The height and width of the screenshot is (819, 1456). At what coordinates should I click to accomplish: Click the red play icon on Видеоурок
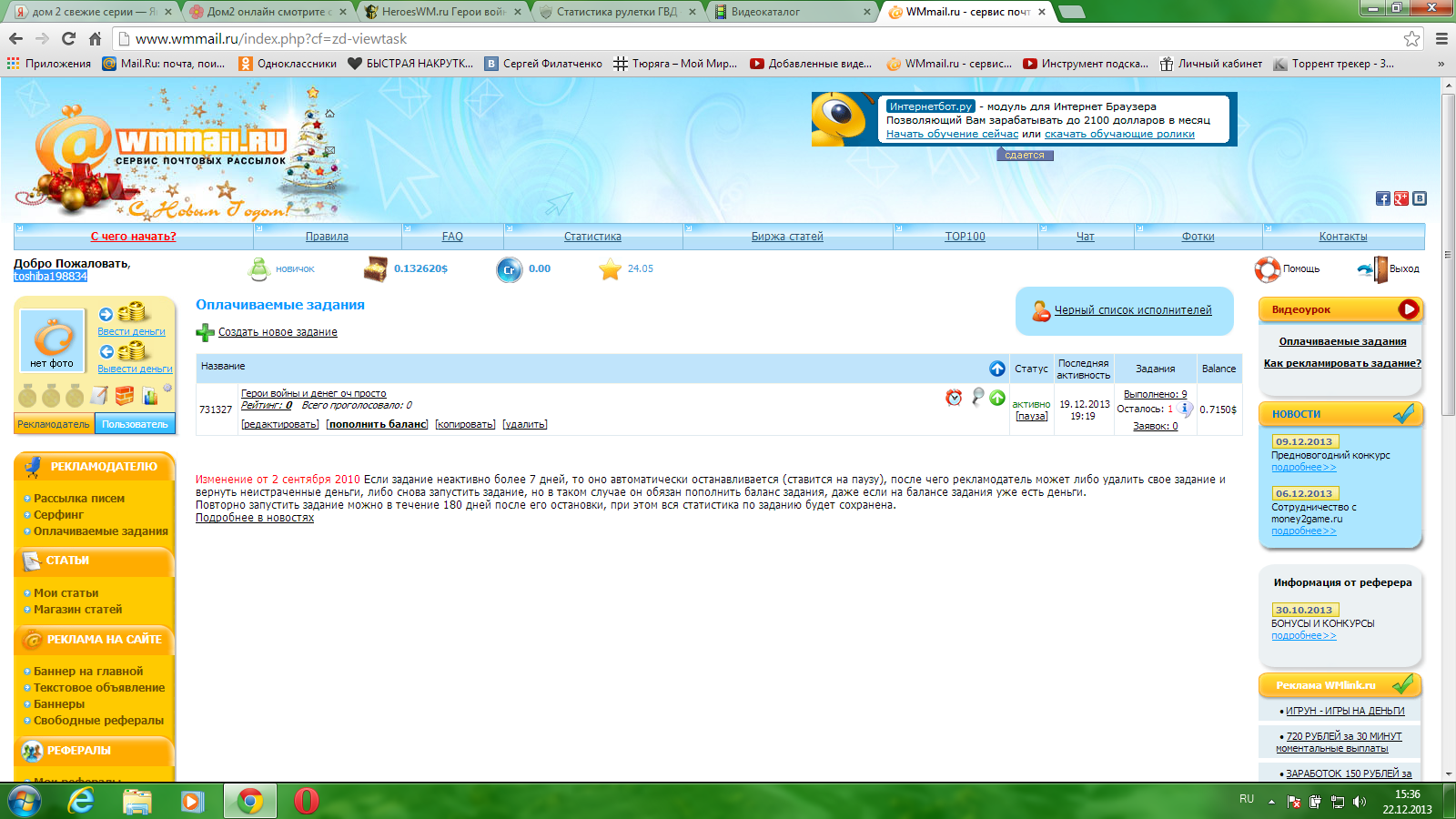pyautogui.click(x=1409, y=309)
